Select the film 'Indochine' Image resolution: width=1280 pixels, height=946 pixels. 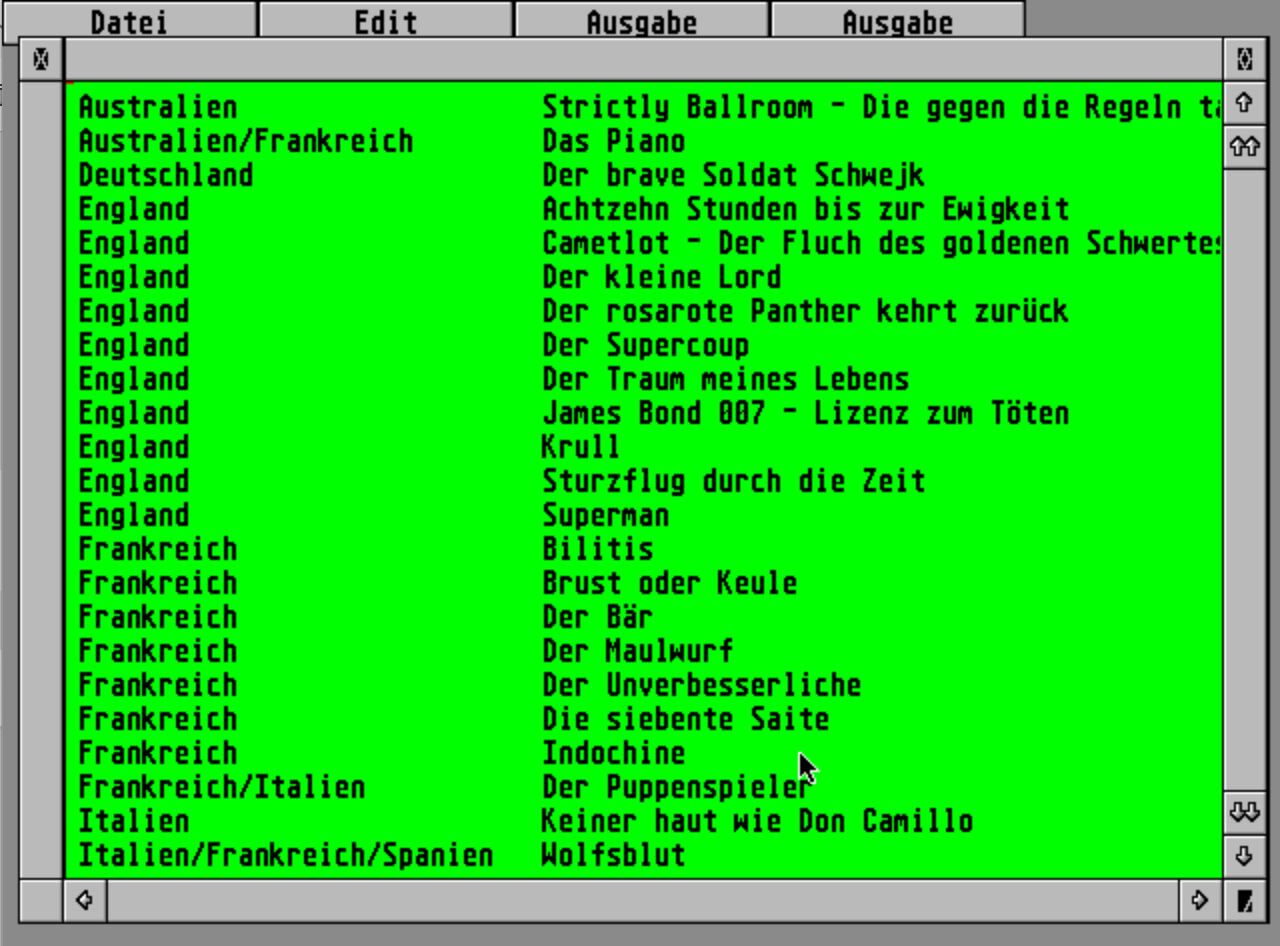[613, 753]
